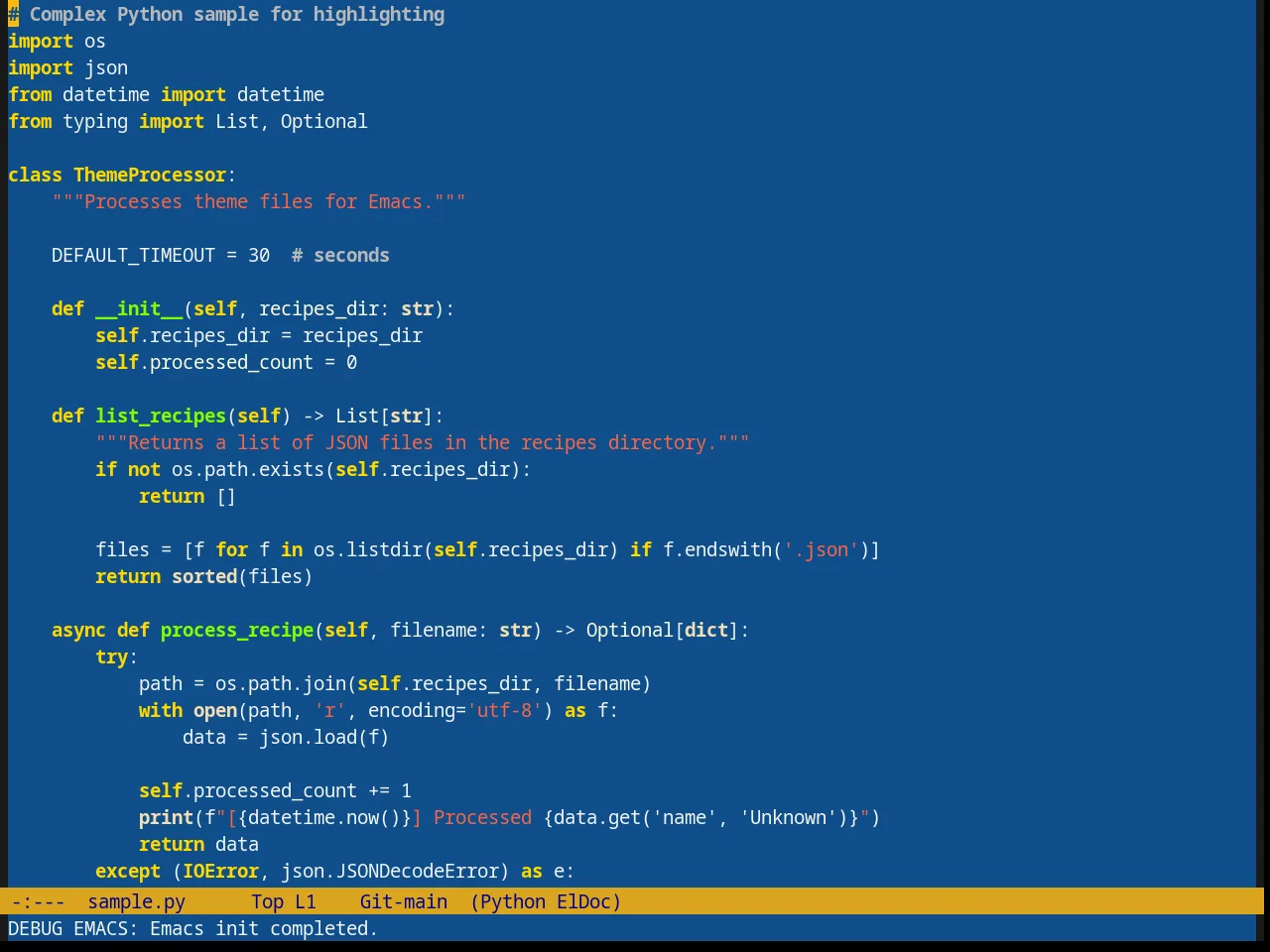The width and height of the screenshot is (1270, 952).
Task: Click the 'print' function call
Action: pos(166,817)
